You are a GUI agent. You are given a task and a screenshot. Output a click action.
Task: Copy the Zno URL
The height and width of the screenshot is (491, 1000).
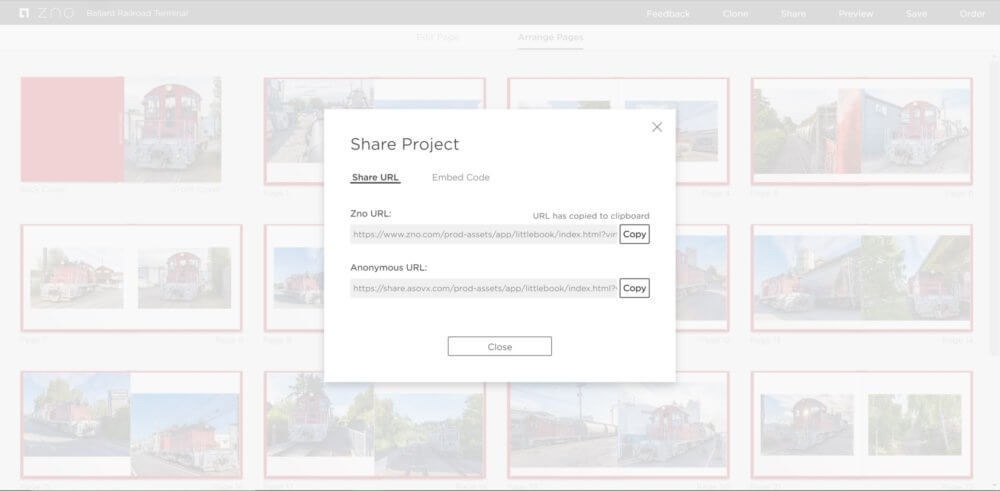click(x=634, y=234)
